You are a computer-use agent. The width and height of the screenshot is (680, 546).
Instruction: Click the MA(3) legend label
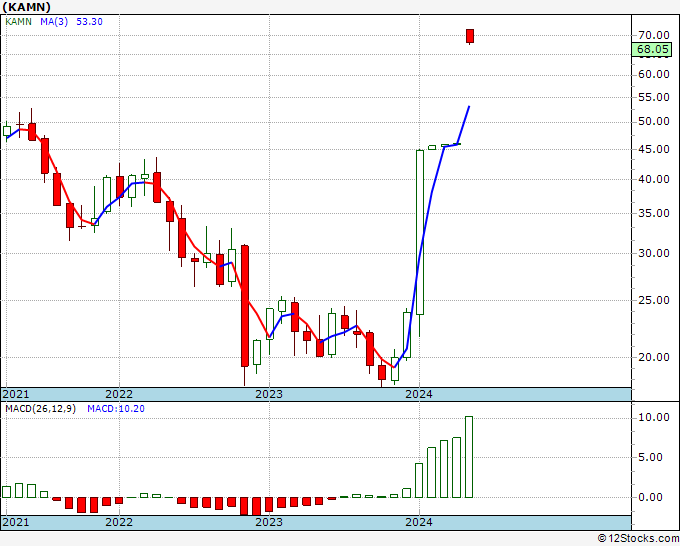[54, 22]
